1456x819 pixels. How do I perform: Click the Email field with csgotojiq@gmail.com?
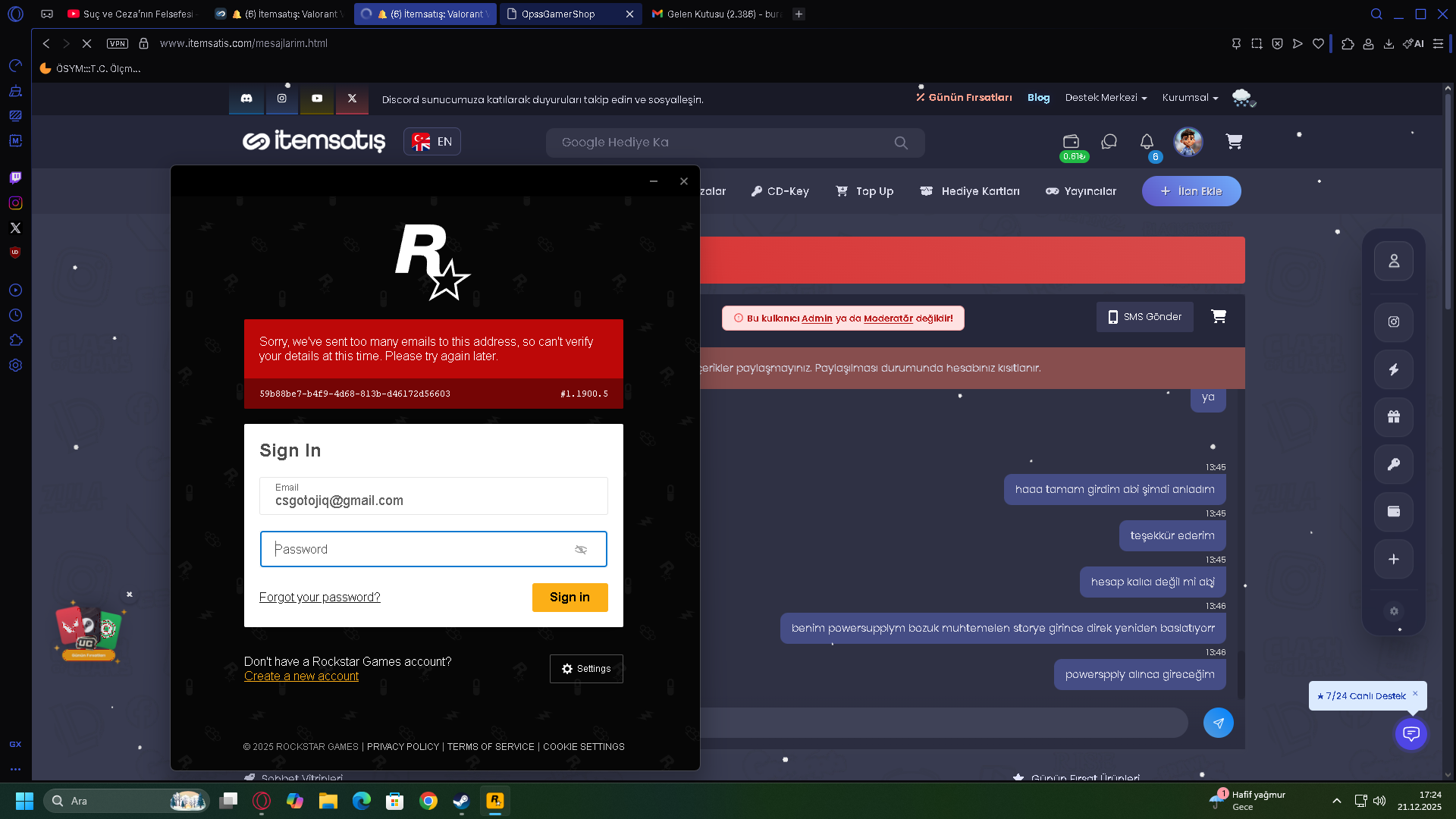pos(434,496)
